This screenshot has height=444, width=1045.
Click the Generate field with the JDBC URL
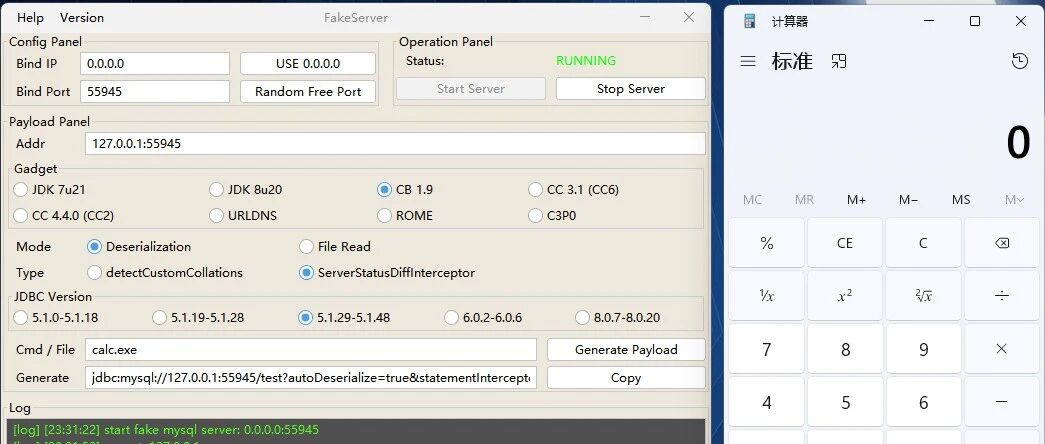pos(311,377)
